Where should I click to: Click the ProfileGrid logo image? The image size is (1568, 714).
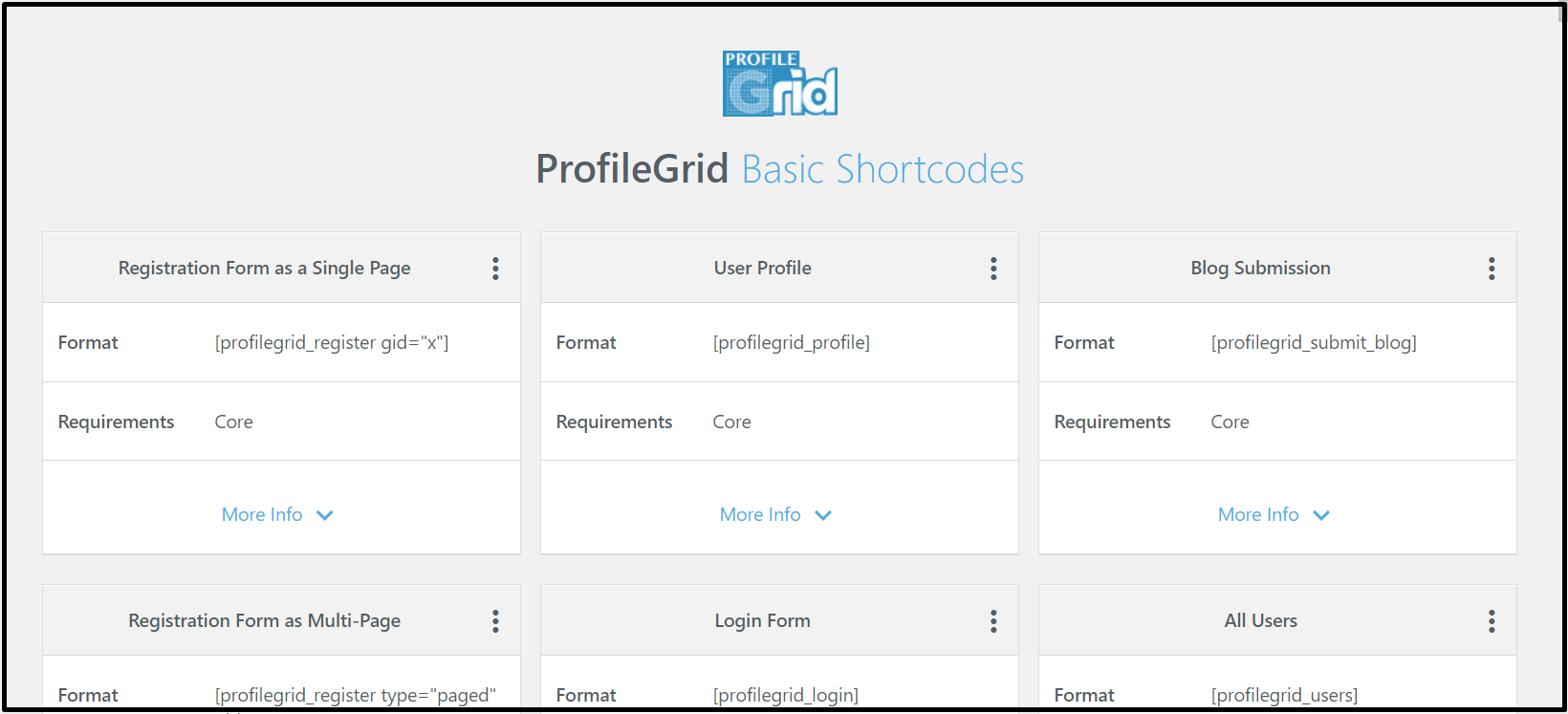(x=779, y=84)
